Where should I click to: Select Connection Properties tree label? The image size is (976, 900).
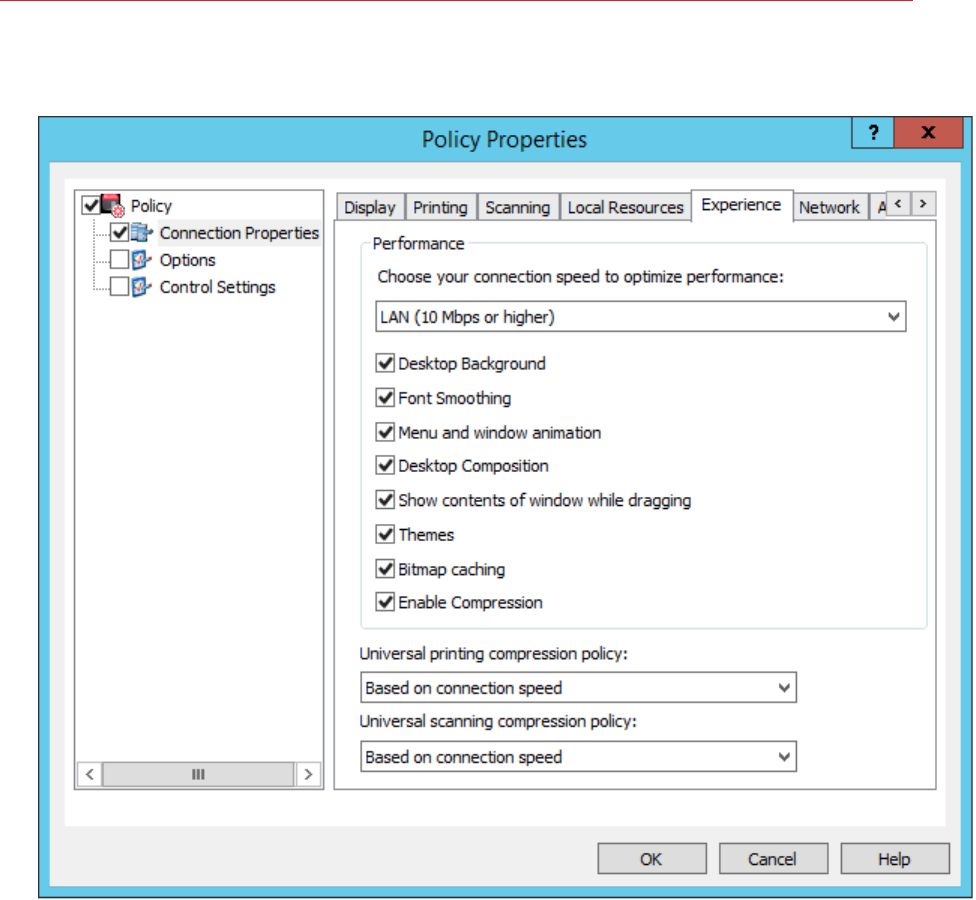point(240,233)
